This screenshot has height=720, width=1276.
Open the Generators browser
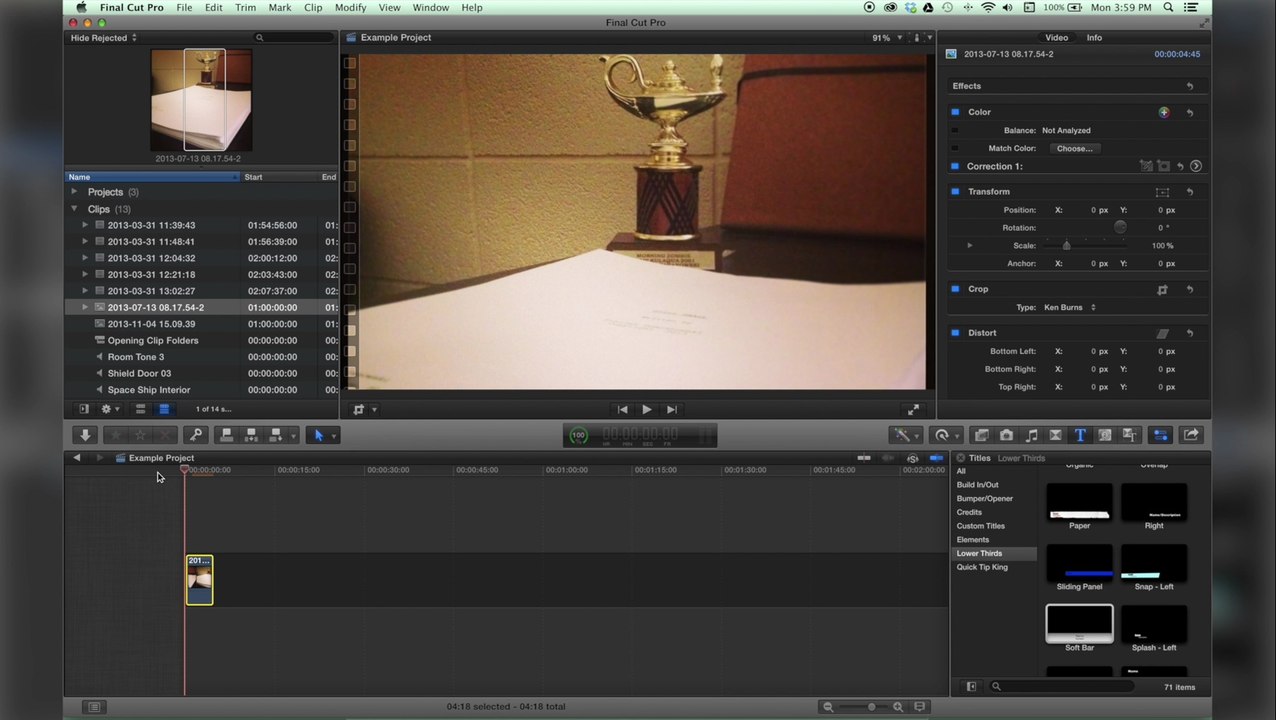pyautogui.click(x=1105, y=435)
